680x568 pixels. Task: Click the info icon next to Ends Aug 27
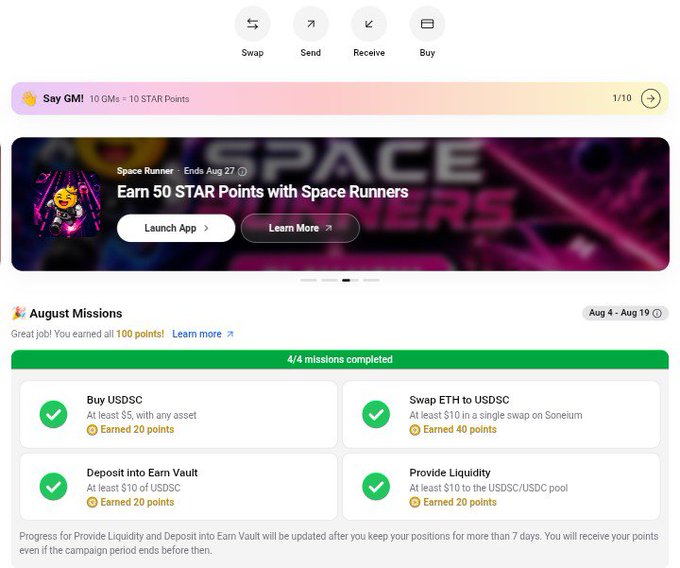coord(242,171)
